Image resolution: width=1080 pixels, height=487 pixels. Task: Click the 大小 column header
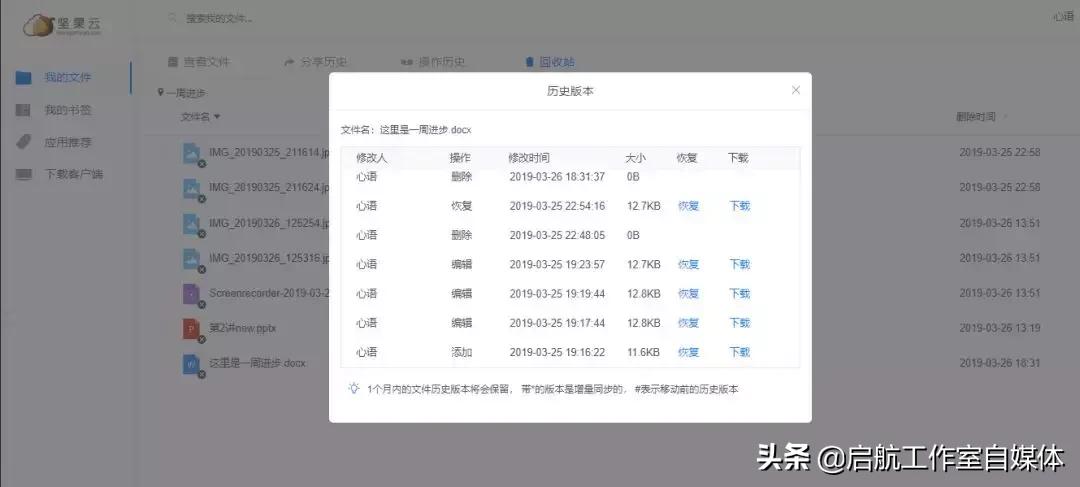click(x=636, y=158)
